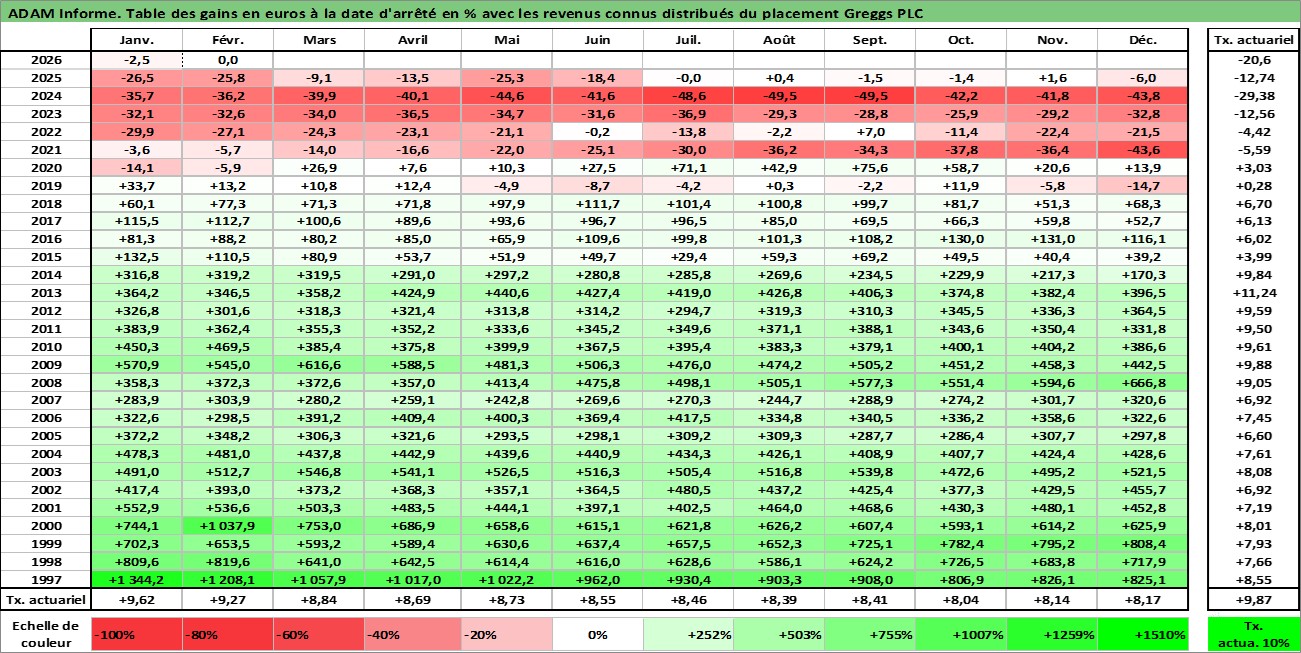Image resolution: width=1301 pixels, height=653 pixels.
Task: Select cell '+808,4' in December 1999
Action: [x=1143, y=544]
